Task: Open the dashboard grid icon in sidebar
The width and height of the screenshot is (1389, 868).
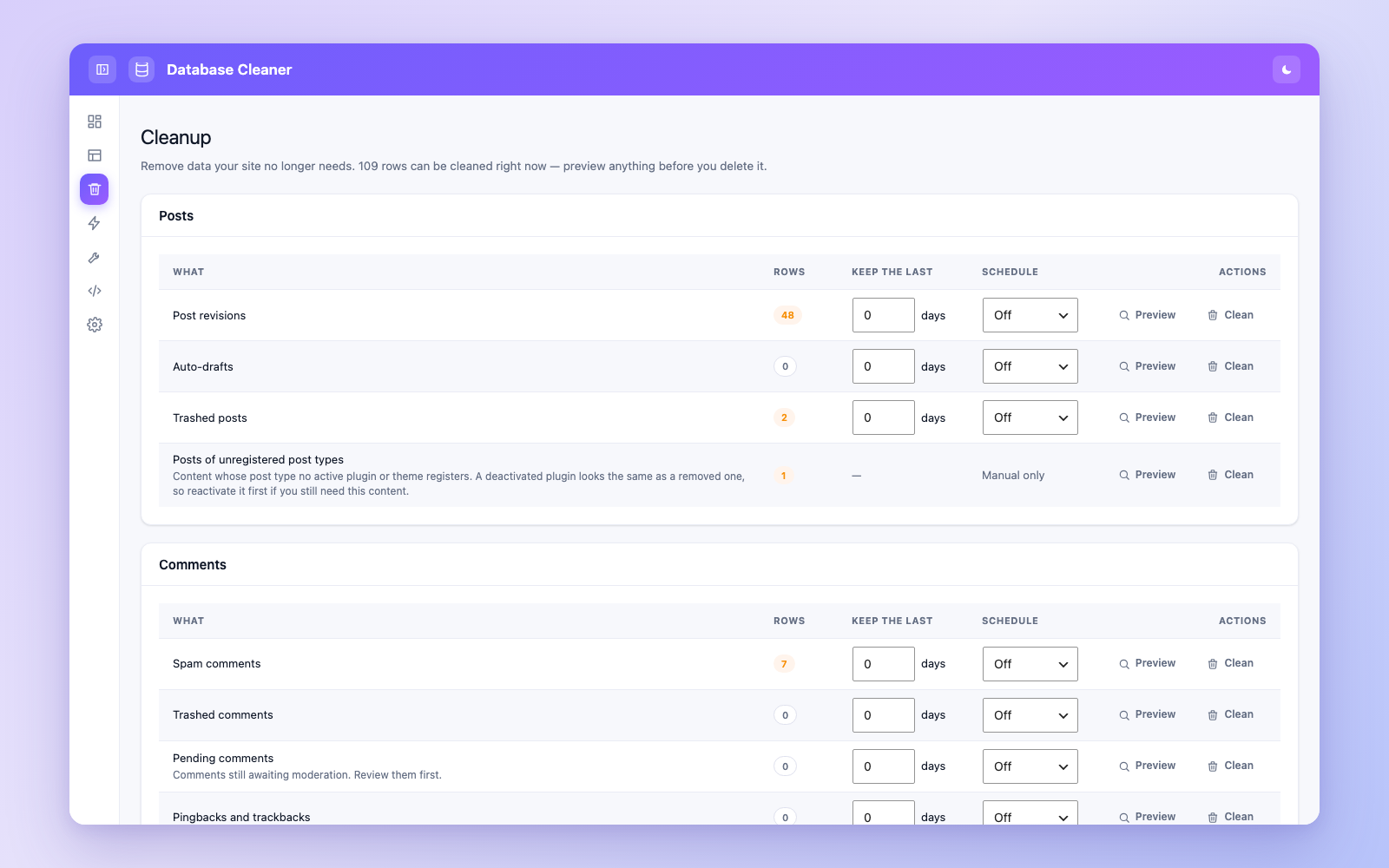Action: pyautogui.click(x=95, y=122)
